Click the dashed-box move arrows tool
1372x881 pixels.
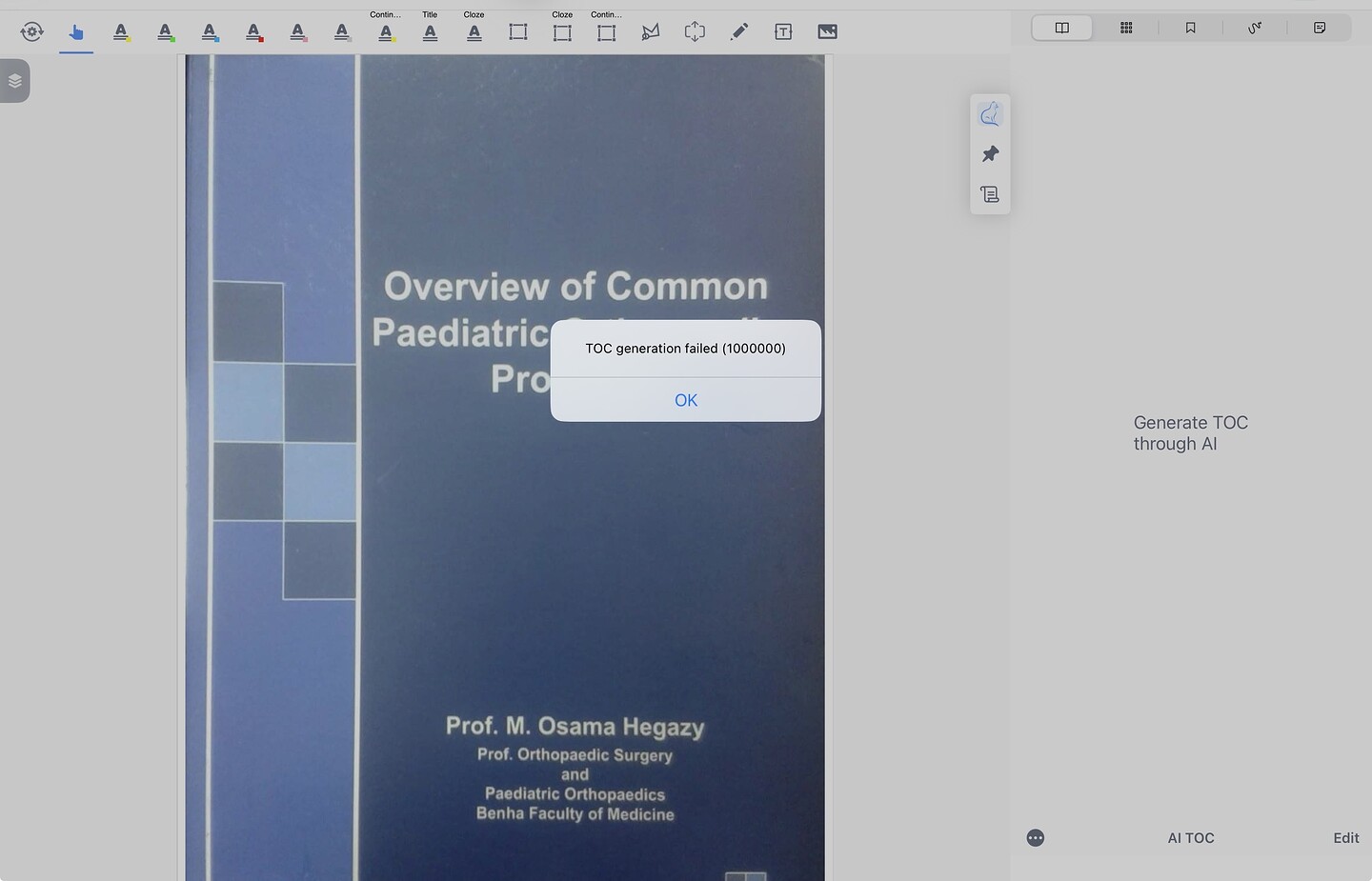tap(695, 31)
